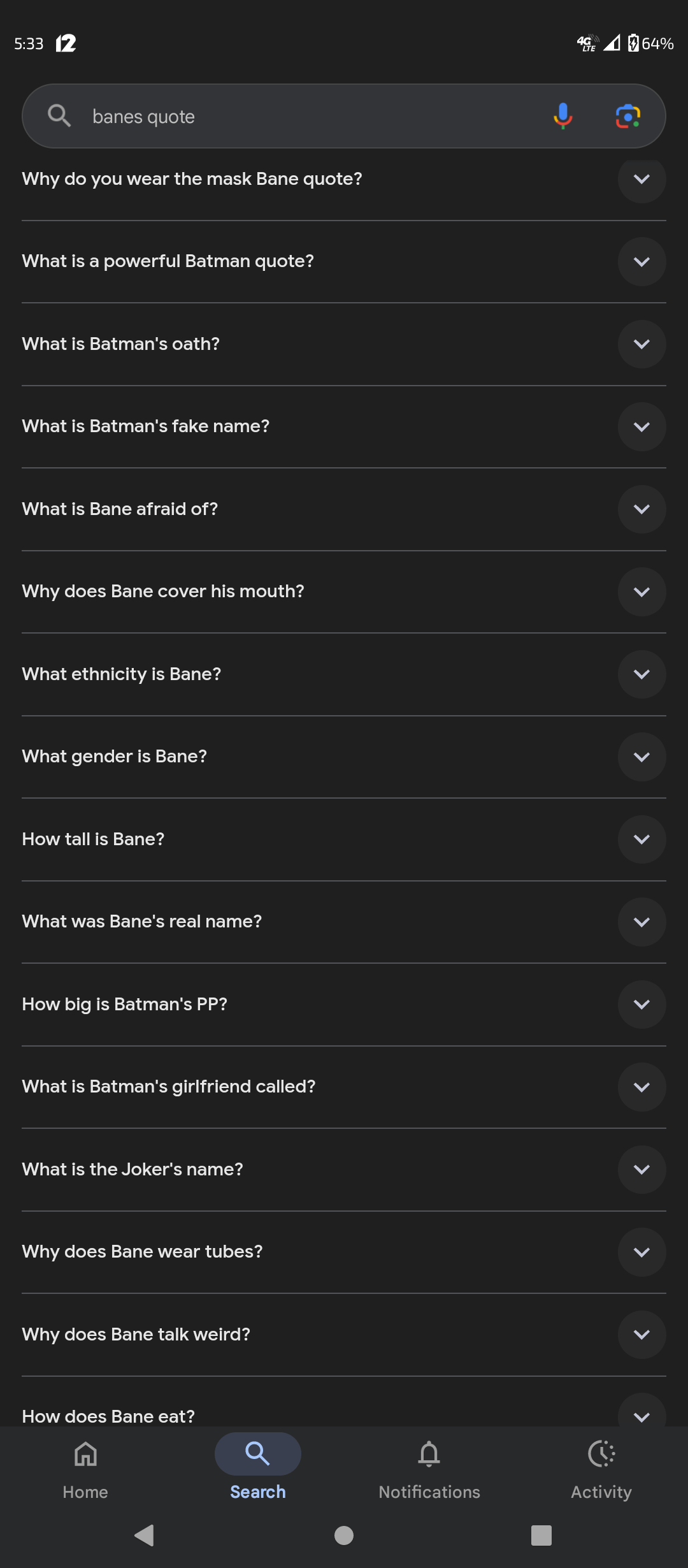The image size is (688, 1568).
Task: Expand "What is Batman's oath?" chevron
Action: [x=641, y=344]
